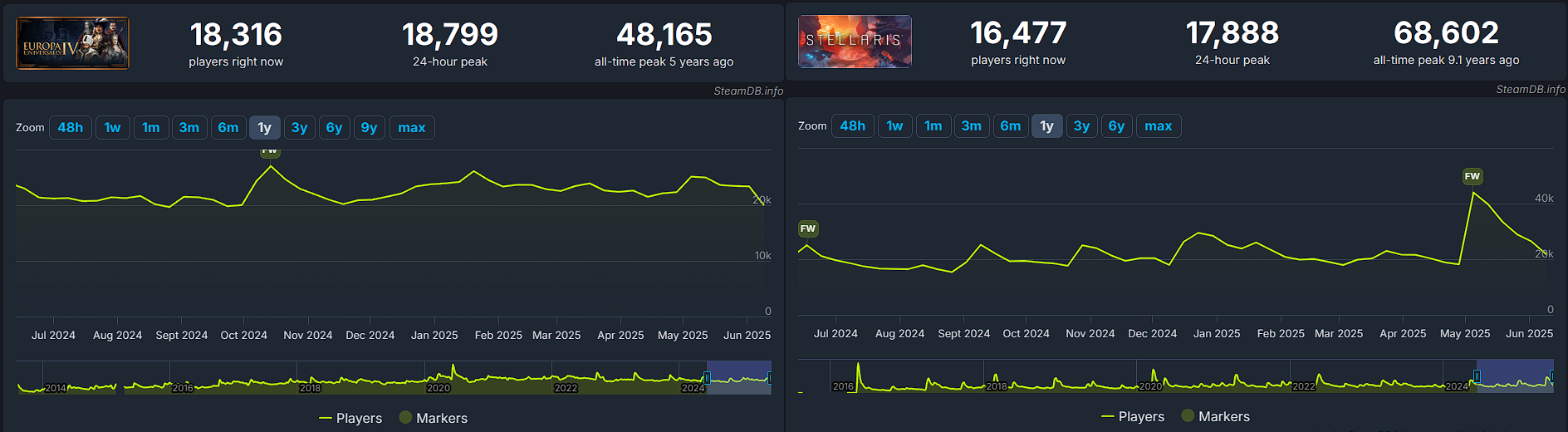
Task: Toggle Players series in Europa Universalis legend
Action: point(350,418)
